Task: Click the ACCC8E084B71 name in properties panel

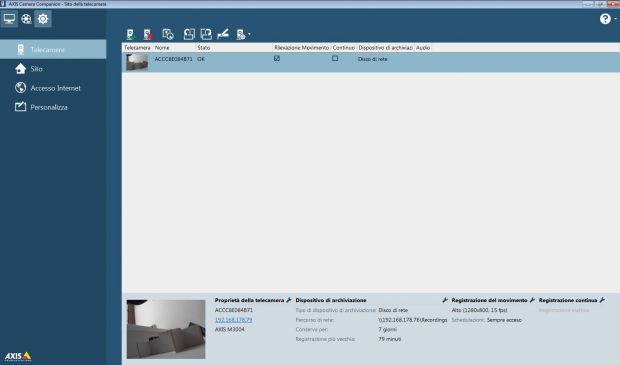Action: tap(234, 310)
